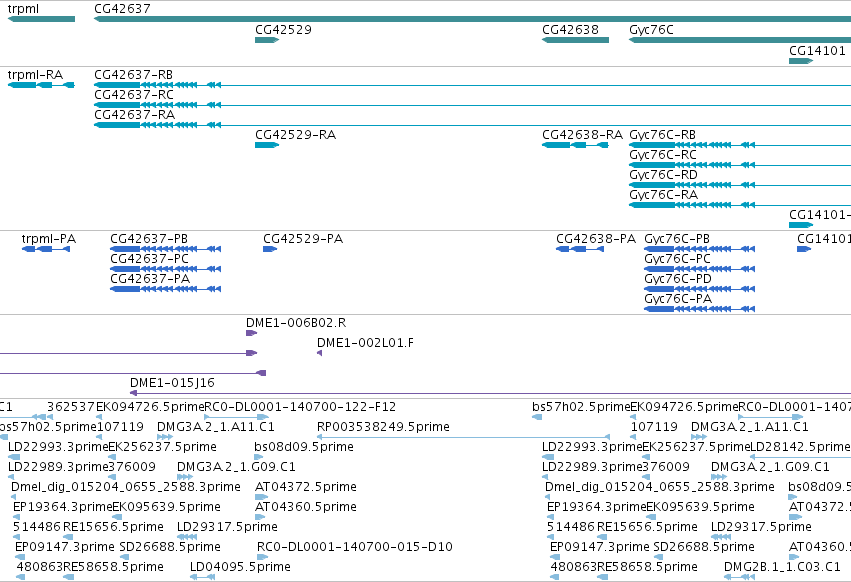The image size is (851, 582).
Task: Select protein CG42637-PA
Action: click(x=150, y=279)
